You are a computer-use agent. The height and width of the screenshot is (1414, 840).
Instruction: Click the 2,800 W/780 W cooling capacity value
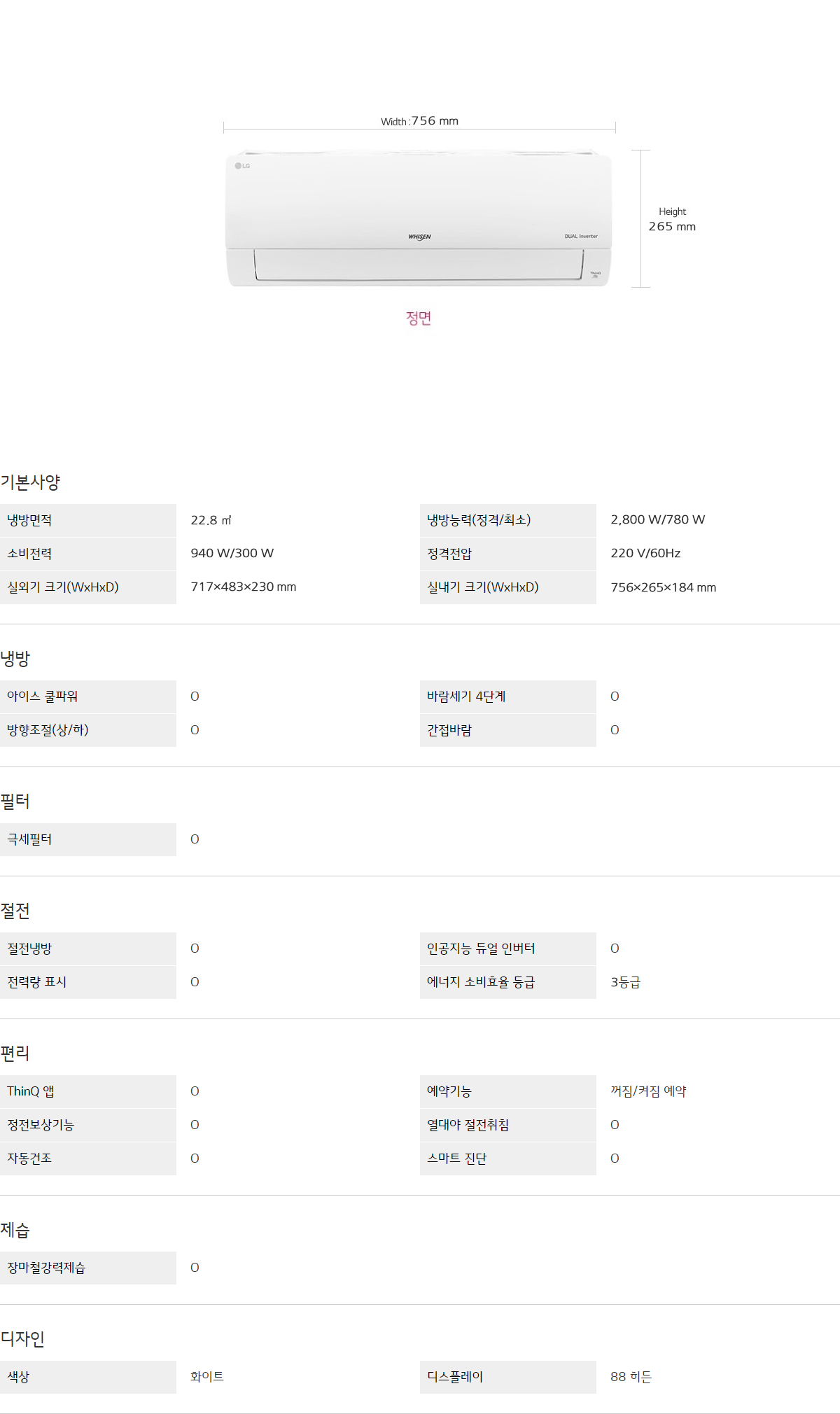pos(657,519)
